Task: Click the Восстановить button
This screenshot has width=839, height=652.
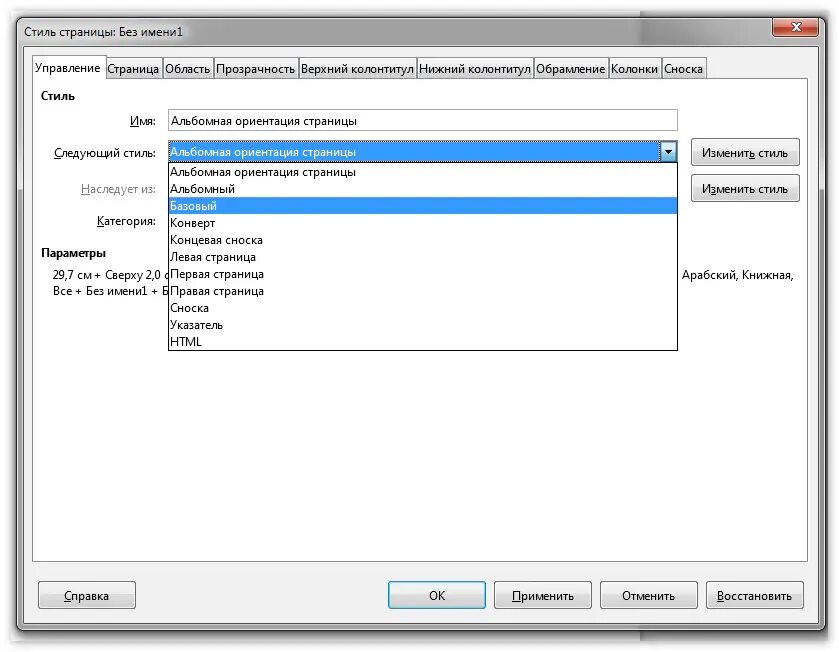Action: [x=754, y=596]
